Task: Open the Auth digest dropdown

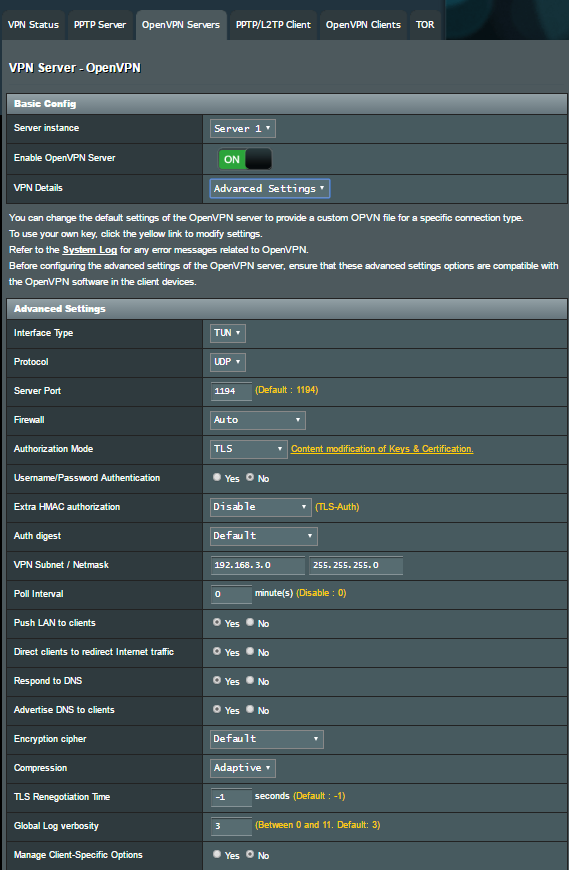Action: [263, 536]
